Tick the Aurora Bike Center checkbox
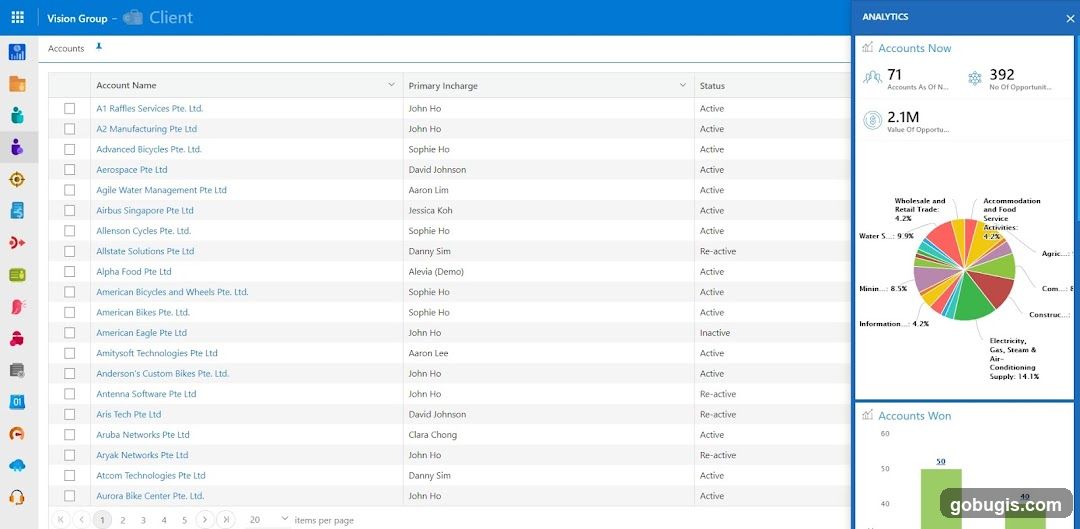This screenshot has width=1080, height=529. [x=70, y=496]
